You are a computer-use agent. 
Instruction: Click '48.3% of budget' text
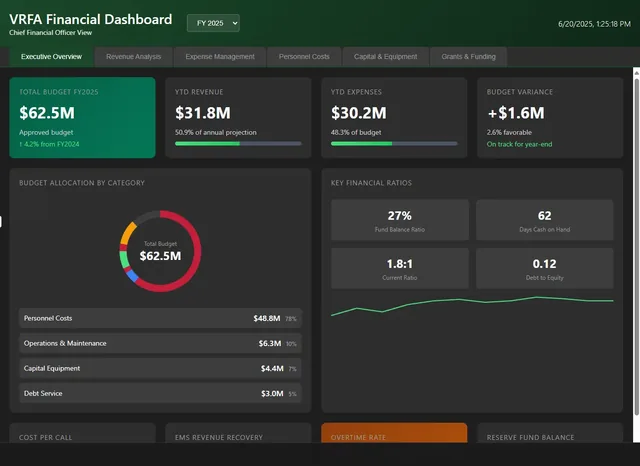click(x=356, y=132)
